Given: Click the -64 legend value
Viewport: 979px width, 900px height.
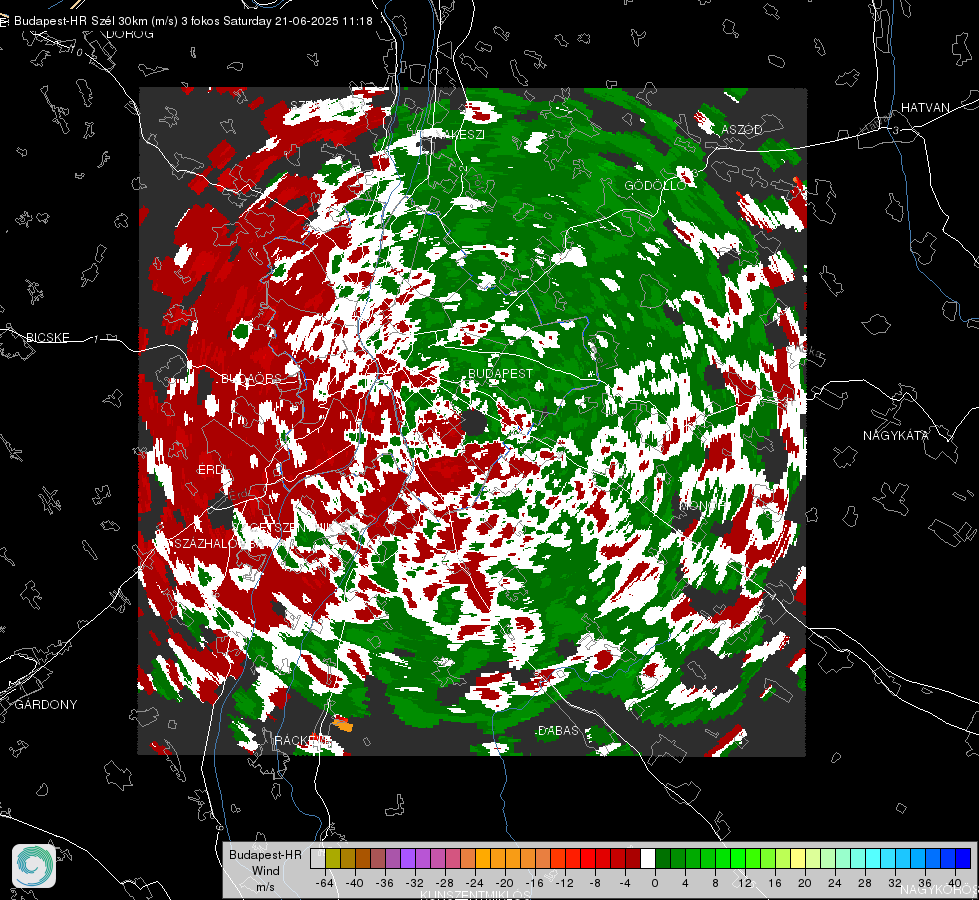Looking at the screenshot, I should point(324,883).
